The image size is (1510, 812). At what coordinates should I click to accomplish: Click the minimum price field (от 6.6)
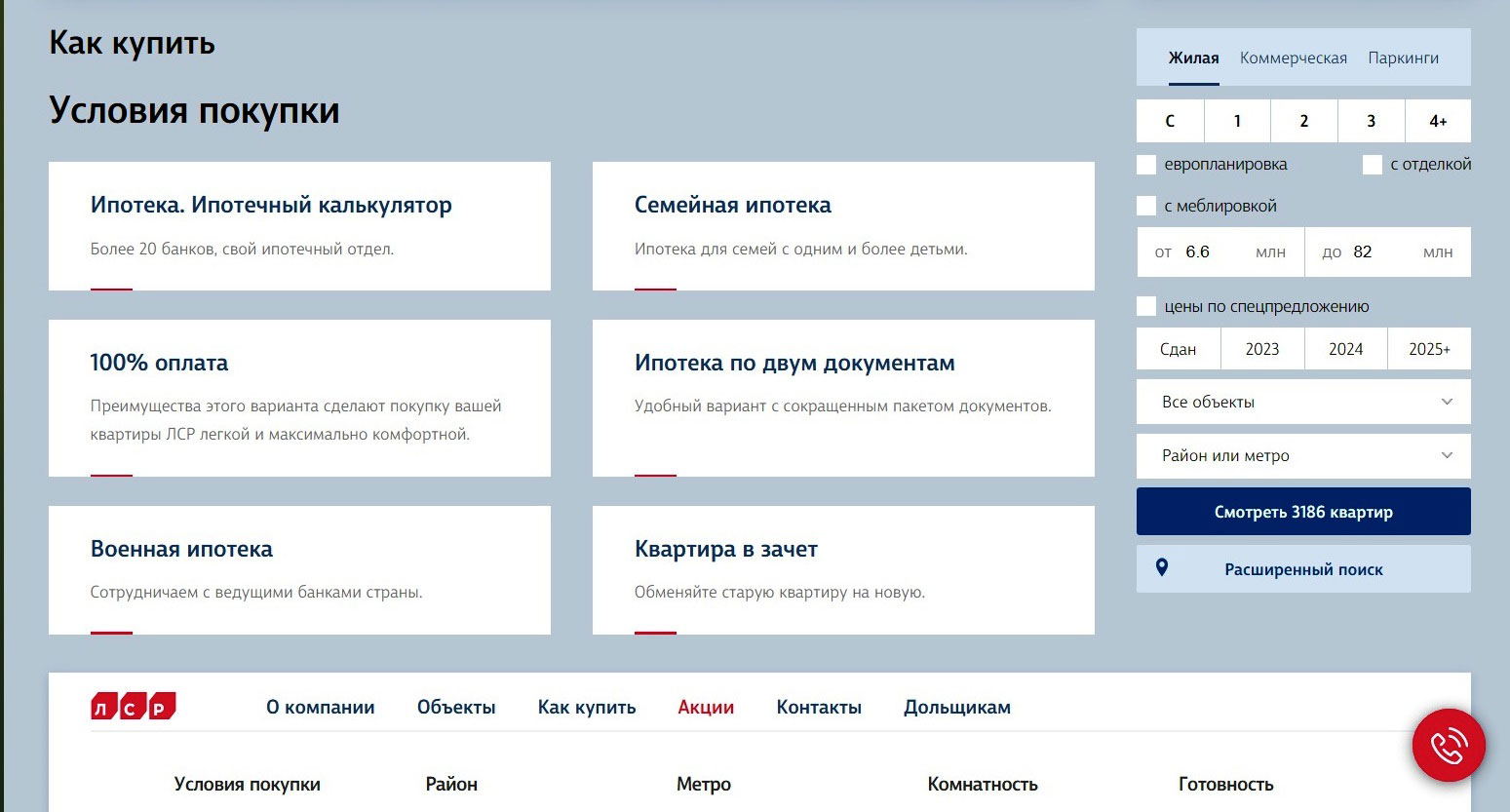click(x=1220, y=252)
